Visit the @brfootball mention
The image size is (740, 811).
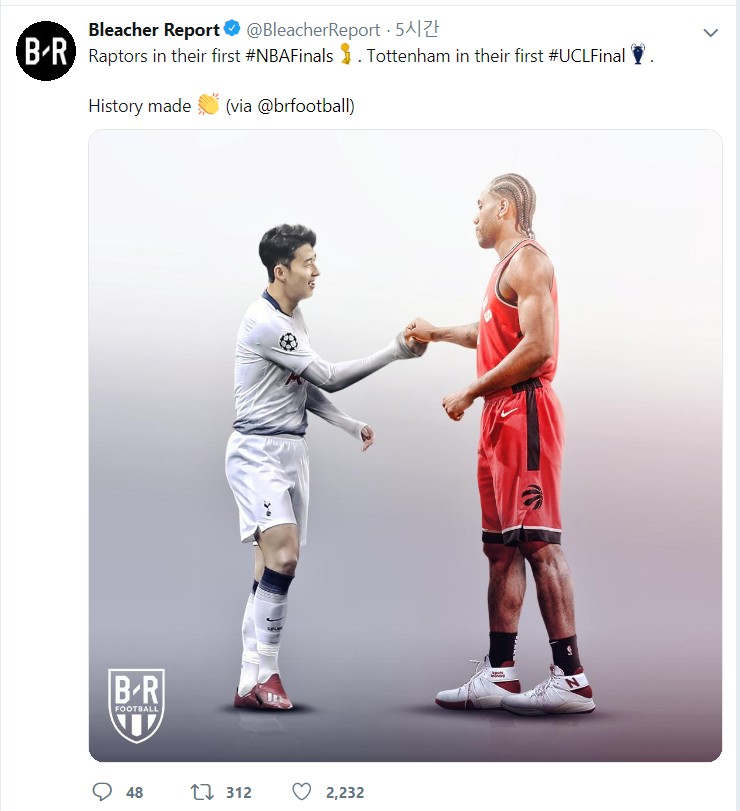303,106
